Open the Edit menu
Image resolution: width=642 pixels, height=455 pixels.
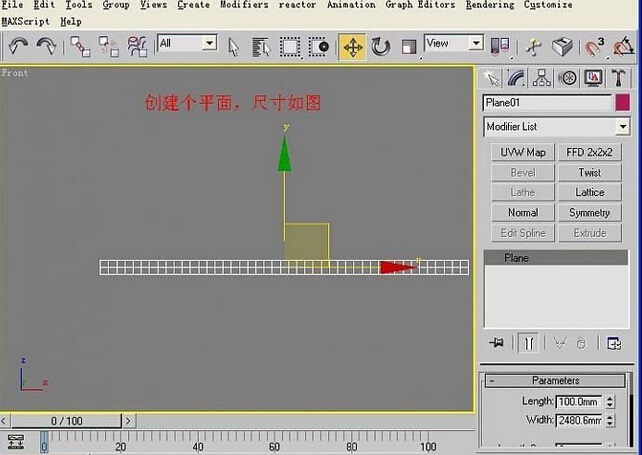[x=44, y=5]
